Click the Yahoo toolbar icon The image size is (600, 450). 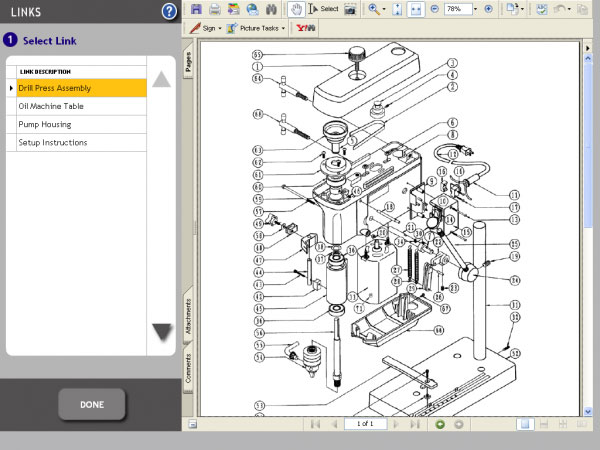[303, 28]
